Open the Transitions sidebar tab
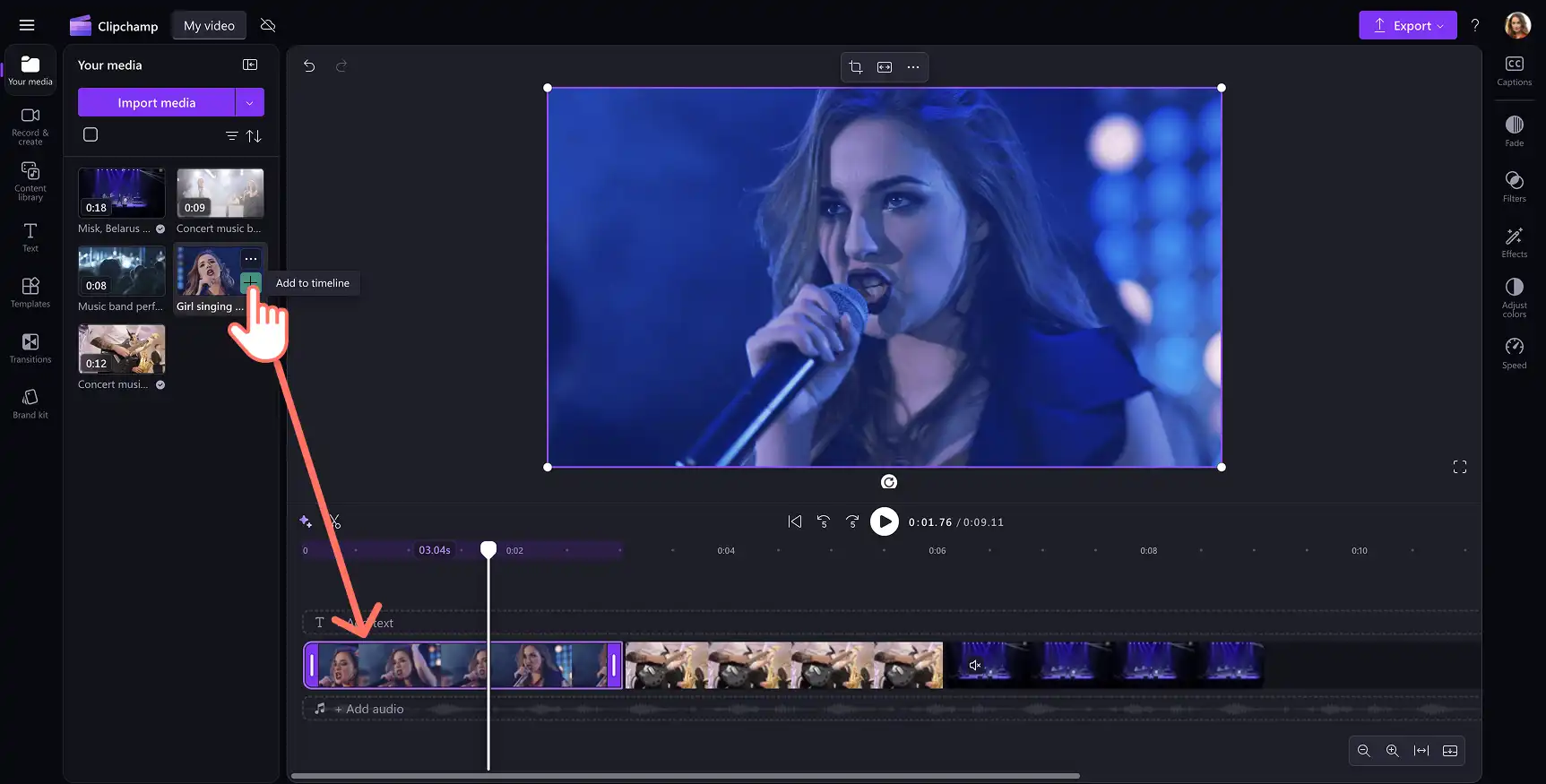Screen dimensions: 1546x784 tap(30, 348)
